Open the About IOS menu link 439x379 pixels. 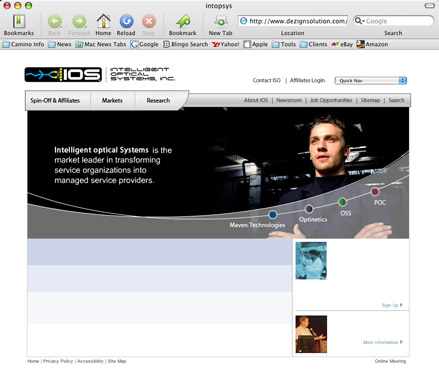256,100
